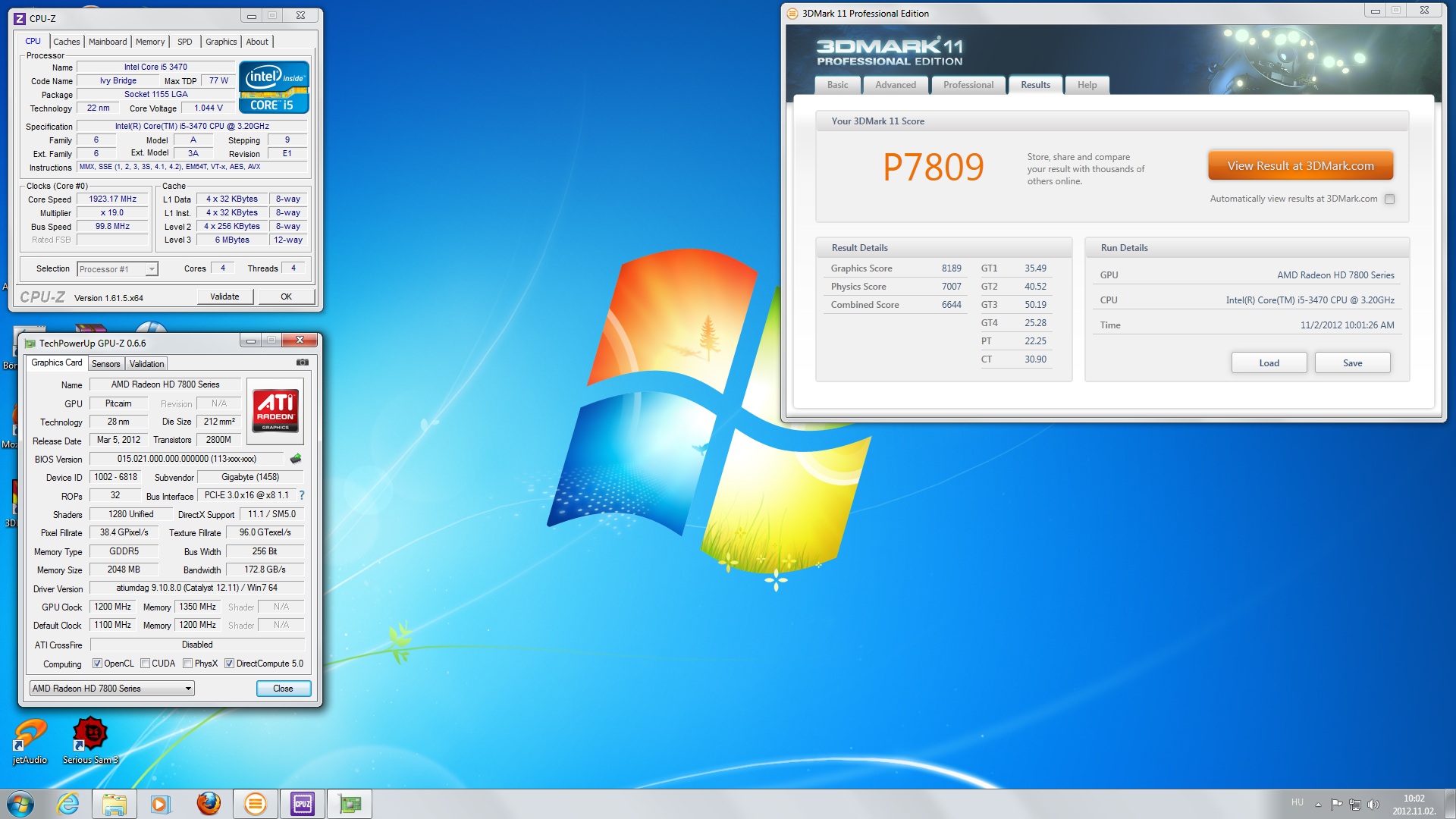Click the Close button in GPU-Z
Screen dimensions: 1456x819
pos(283,689)
